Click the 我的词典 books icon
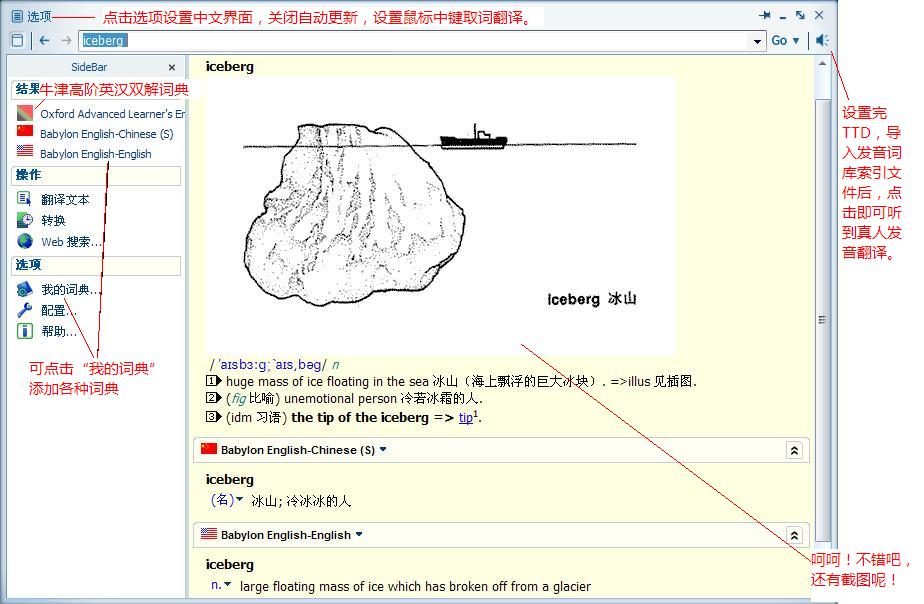Image resolution: width=924 pixels, height=604 pixels. pyautogui.click(x=25, y=289)
